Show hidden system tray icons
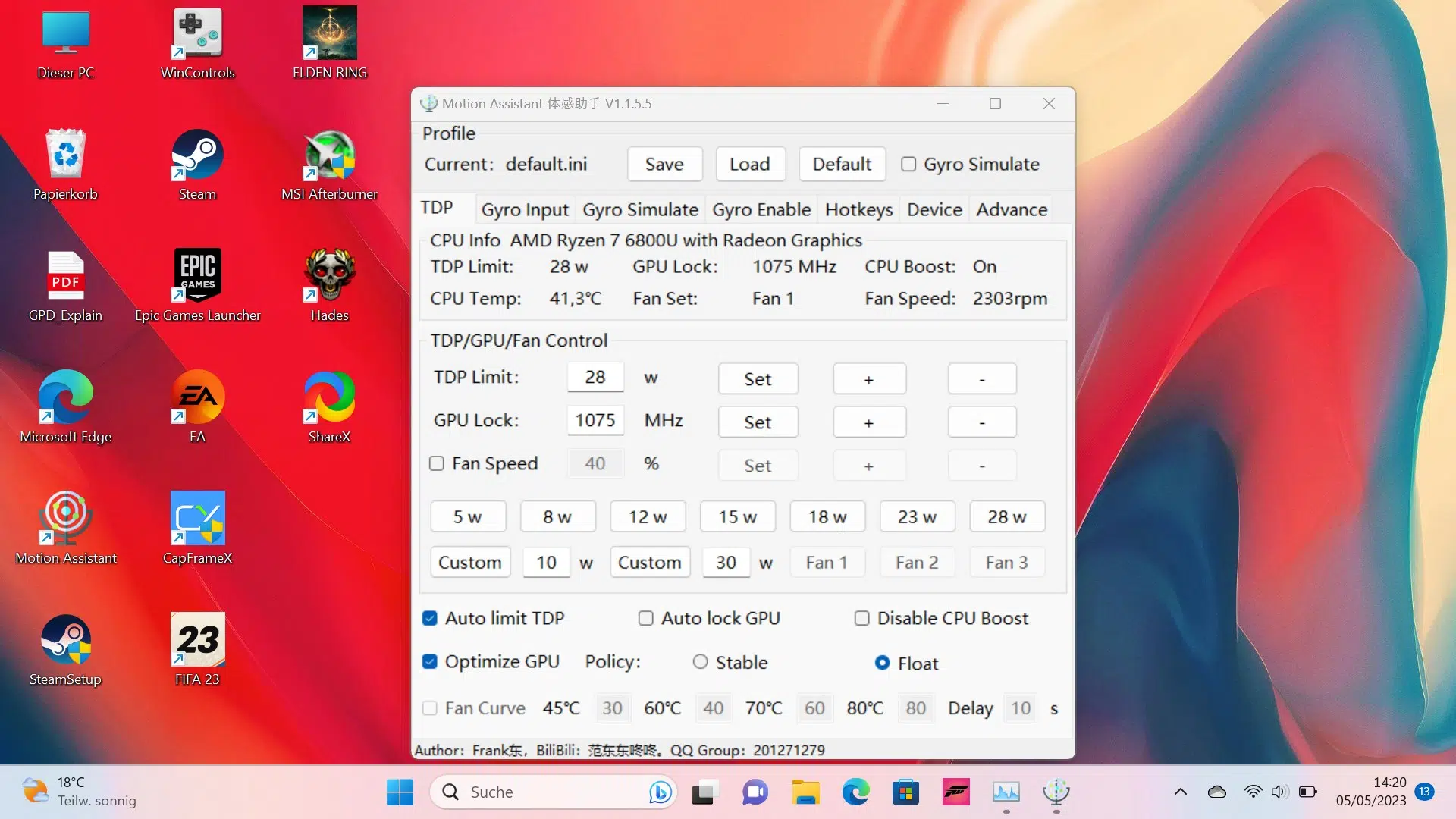1456x819 pixels. click(1181, 792)
